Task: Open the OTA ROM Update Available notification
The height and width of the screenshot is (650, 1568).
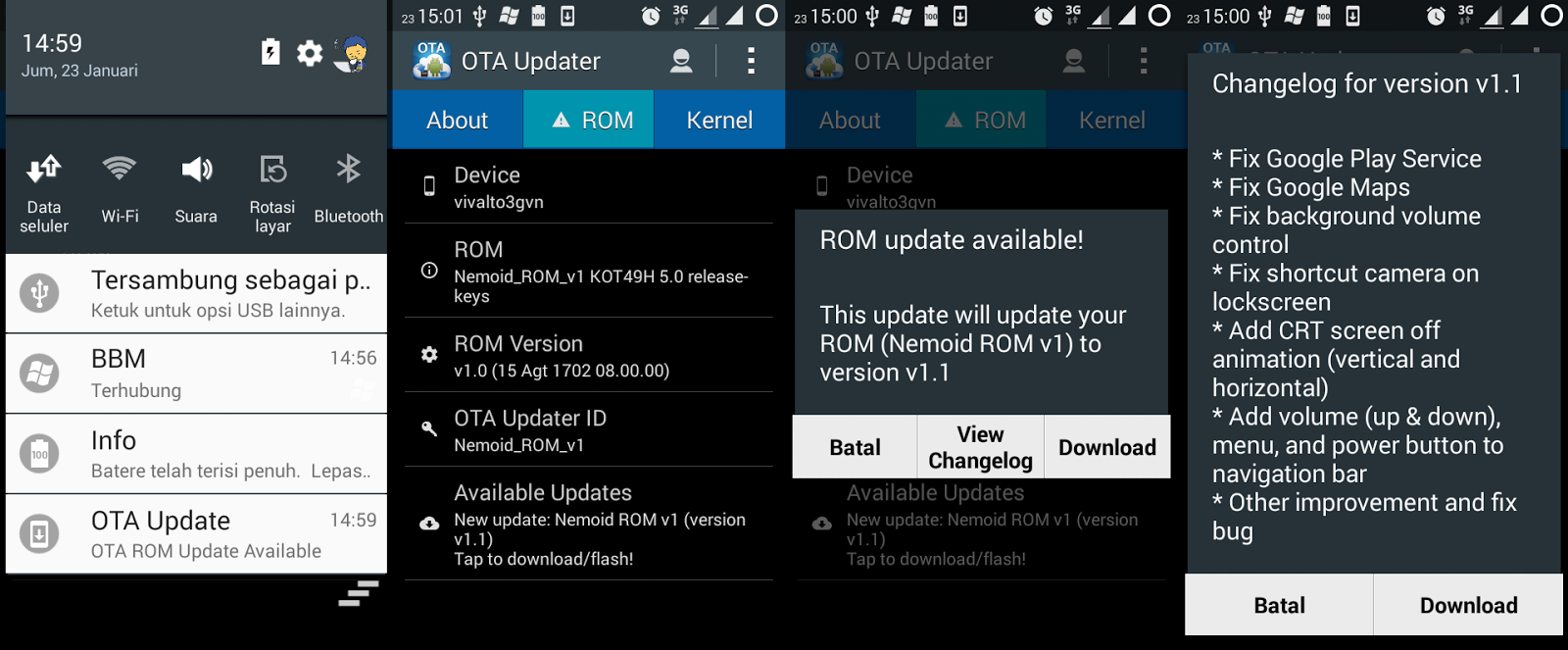Action: click(x=196, y=534)
